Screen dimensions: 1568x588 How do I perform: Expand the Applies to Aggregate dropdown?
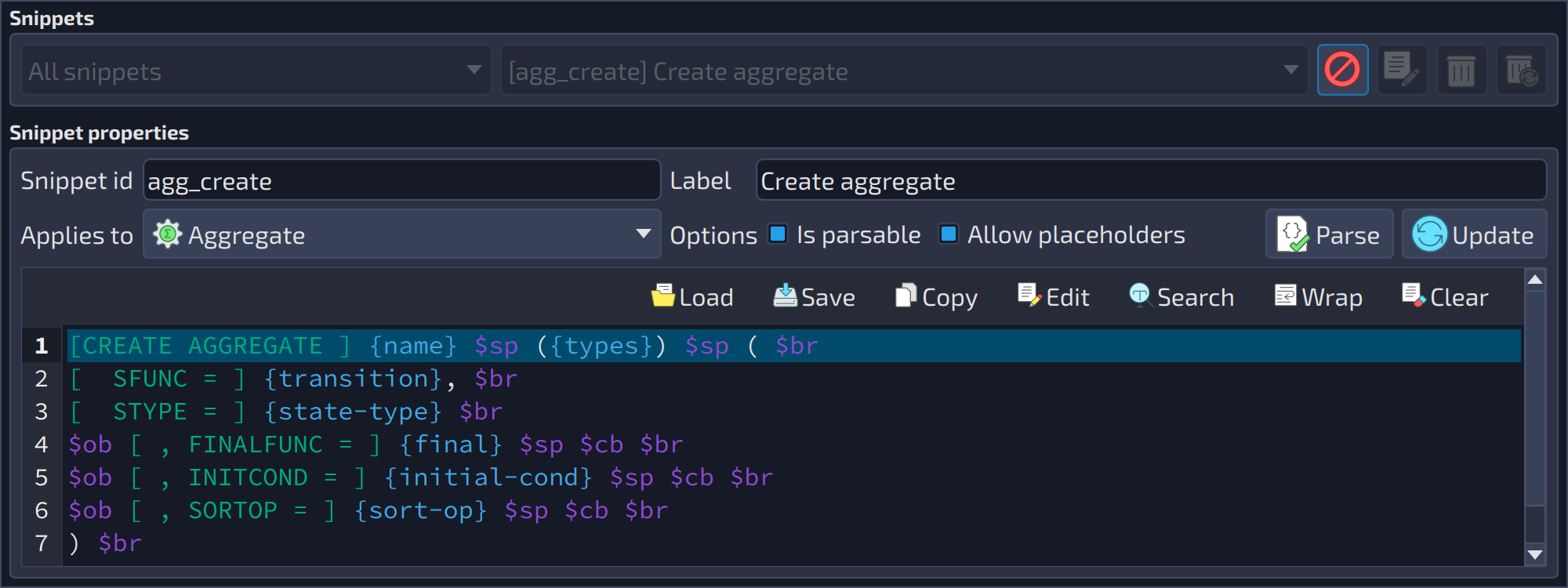[x=401, y=234]
